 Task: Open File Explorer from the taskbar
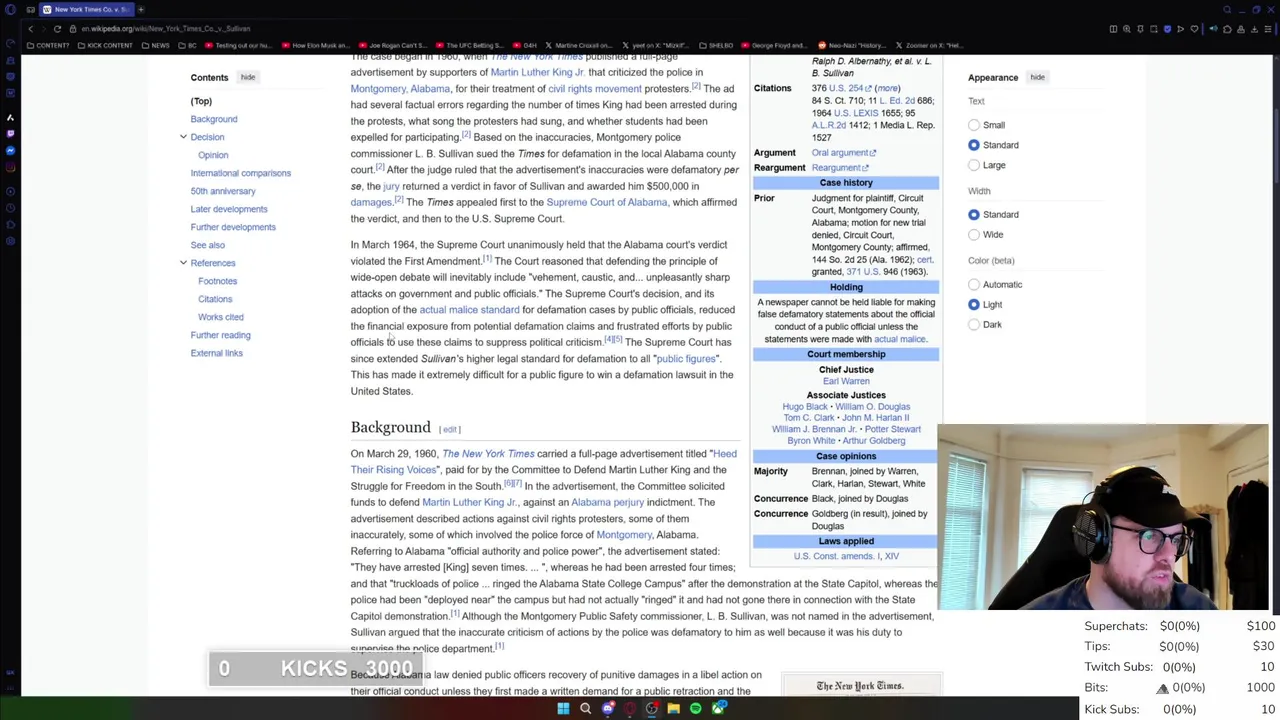click(x=674, y=709)
